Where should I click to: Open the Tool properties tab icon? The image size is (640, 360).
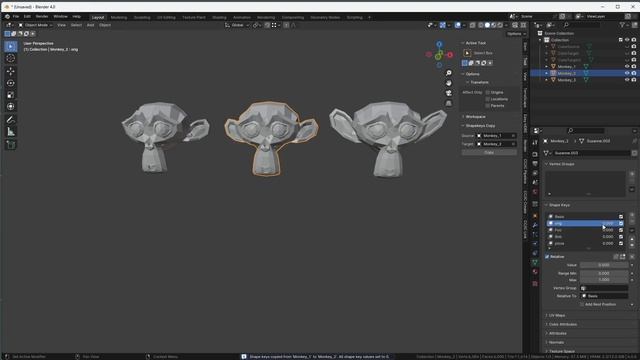pos(535,142)
